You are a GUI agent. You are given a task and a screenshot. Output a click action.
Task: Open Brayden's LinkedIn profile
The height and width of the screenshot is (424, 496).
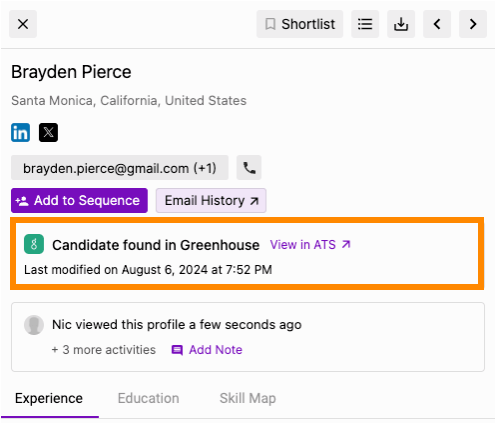(20, 132)
